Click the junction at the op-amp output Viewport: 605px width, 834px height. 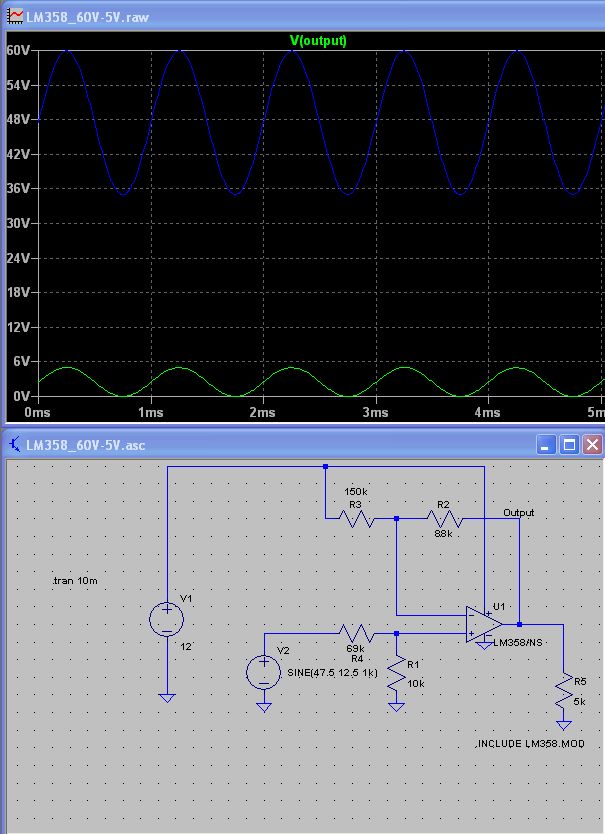(x=519, y=624)
